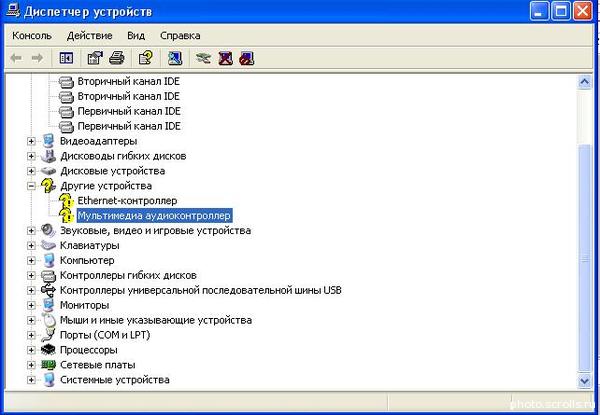Expand the Порты (COM и LPT) node
600x415 pixels.
pos(31,335)
